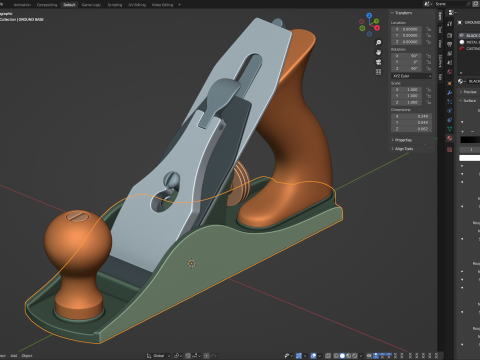Open the active Tool settings tab

pyautogui.click(x=450, y=23)
